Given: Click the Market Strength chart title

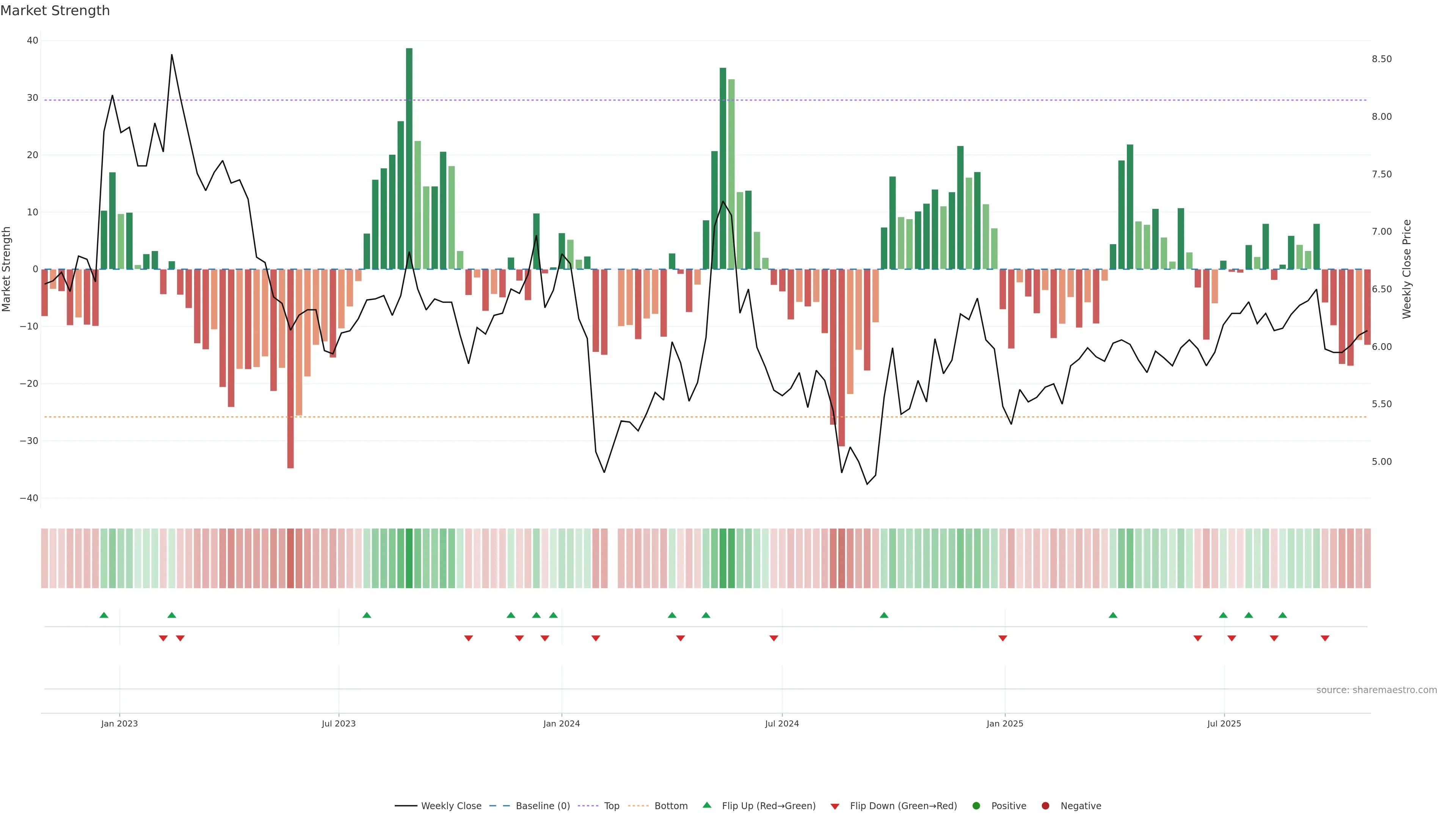Looking at the screenshot, I should [x=55, y=11].
